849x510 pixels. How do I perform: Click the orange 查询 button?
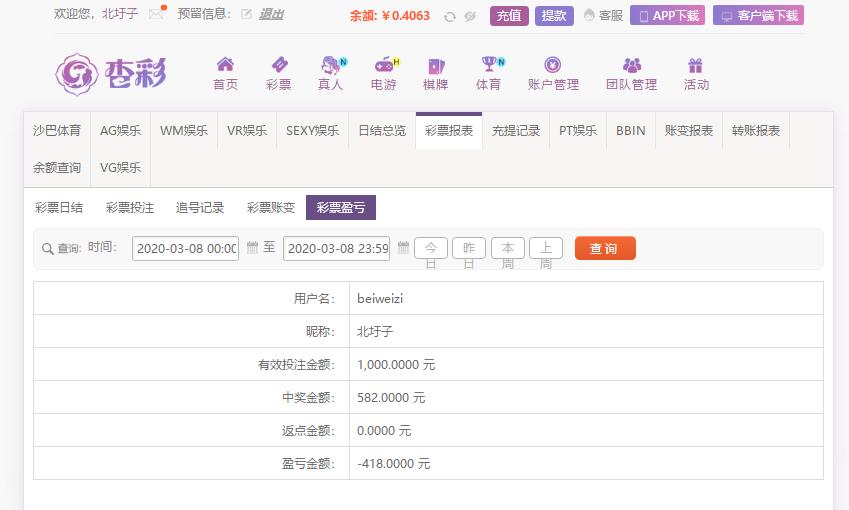[605, 249]
